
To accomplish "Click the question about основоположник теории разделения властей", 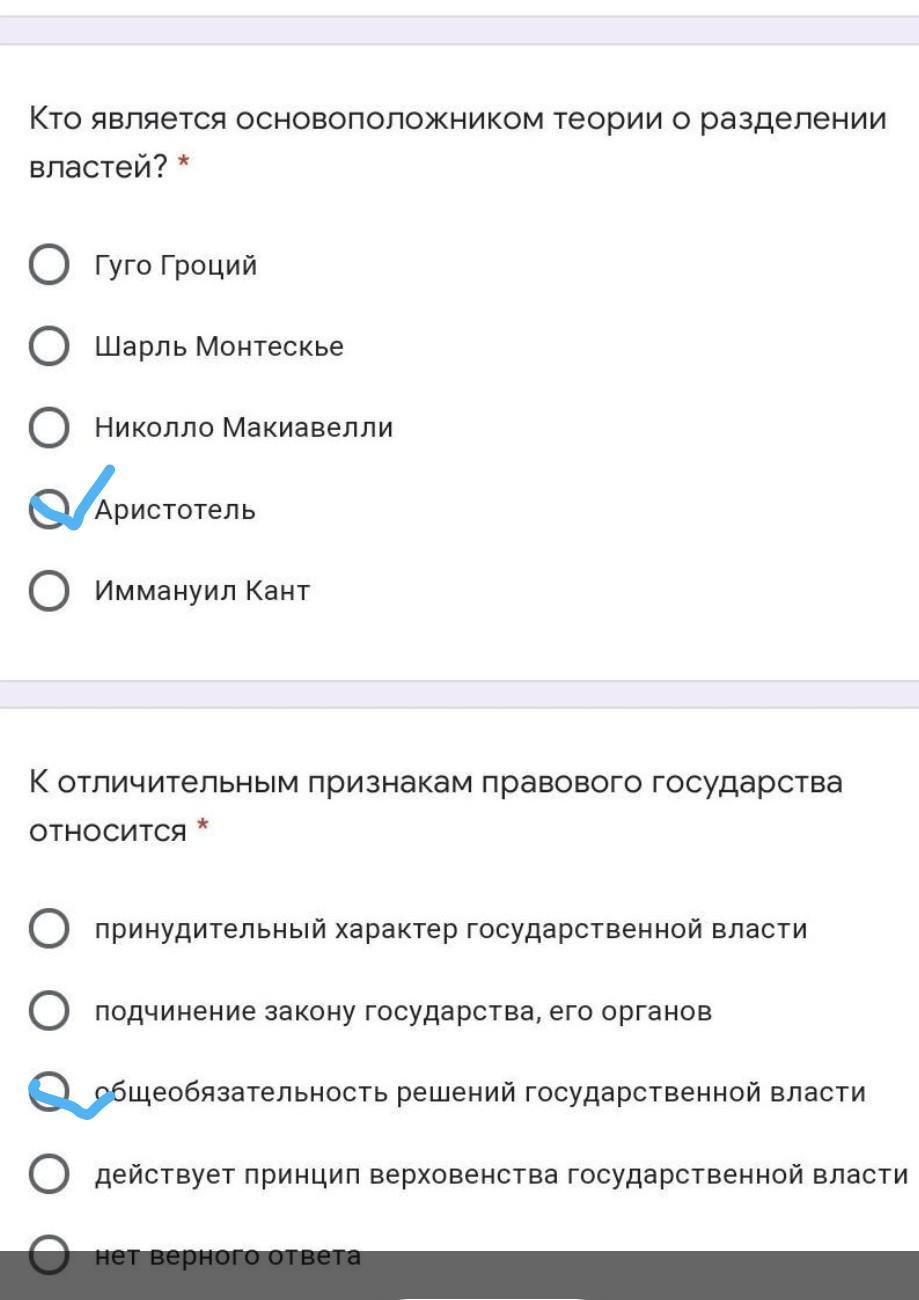I will [x=458, y=142].
